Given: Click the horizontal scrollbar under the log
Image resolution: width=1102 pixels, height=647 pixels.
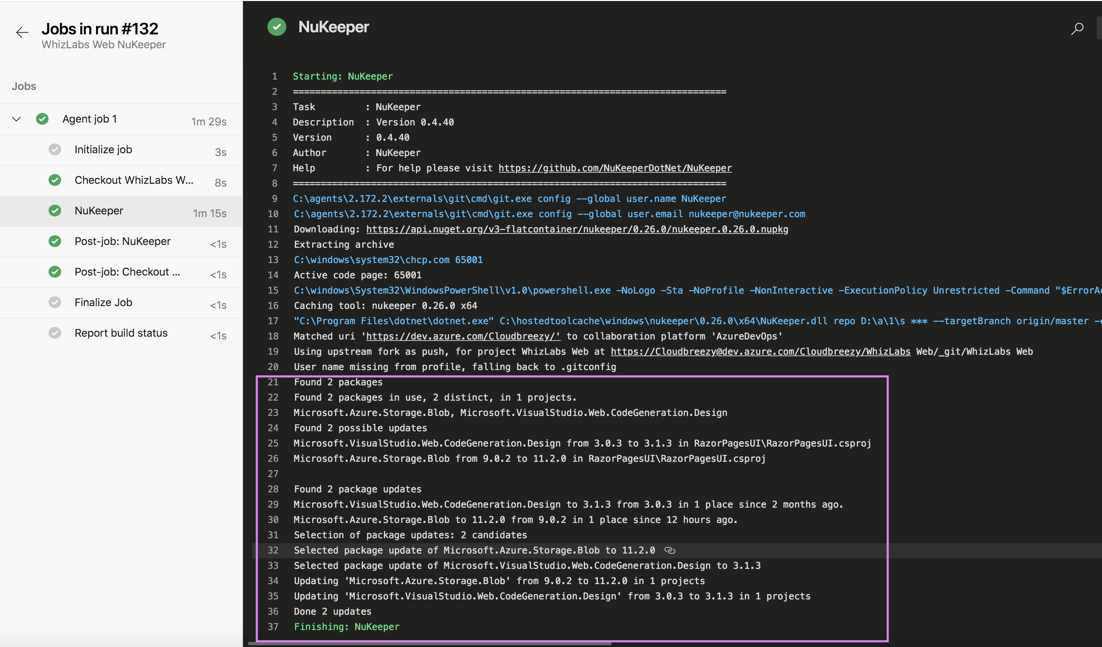Looking at the screenshot, I should tap(429, 643).
